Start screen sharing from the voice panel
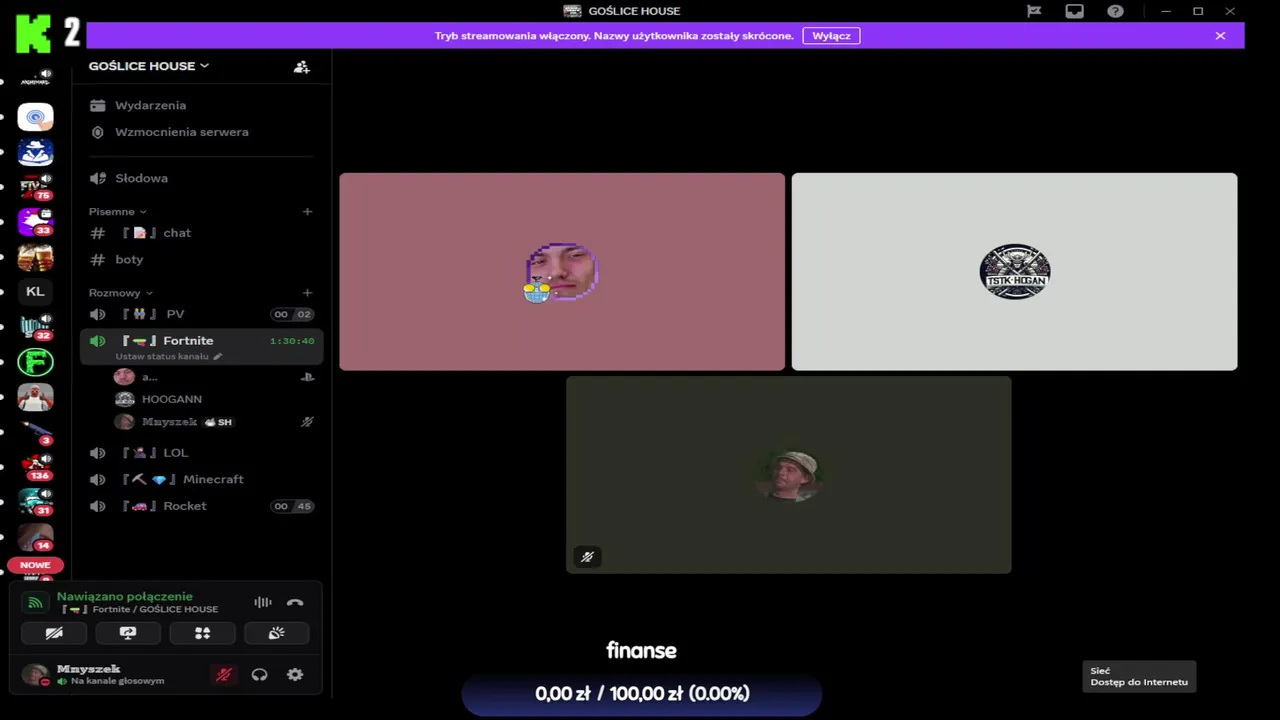This screenshot has height=720, width=1280. (128, 633)
